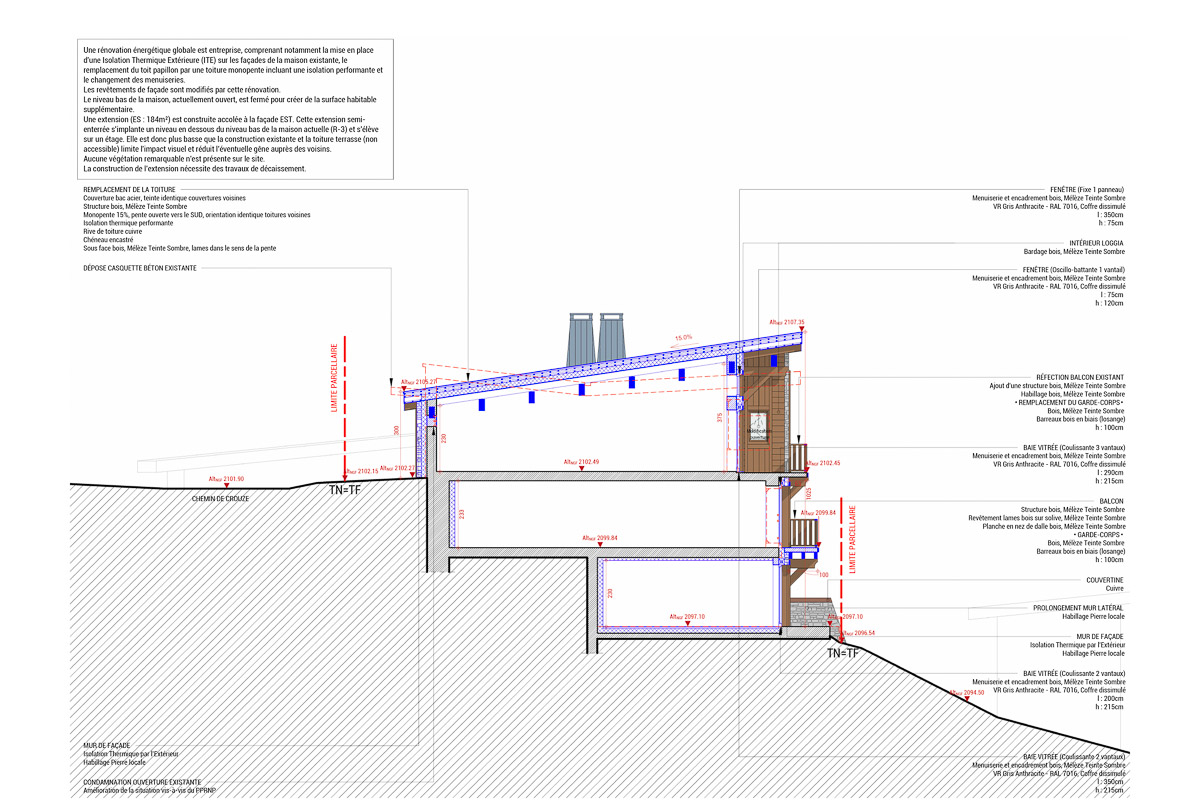Select the altitude label 2107.35
This screenshot has width=1200, height=800.
coord(787,322)
